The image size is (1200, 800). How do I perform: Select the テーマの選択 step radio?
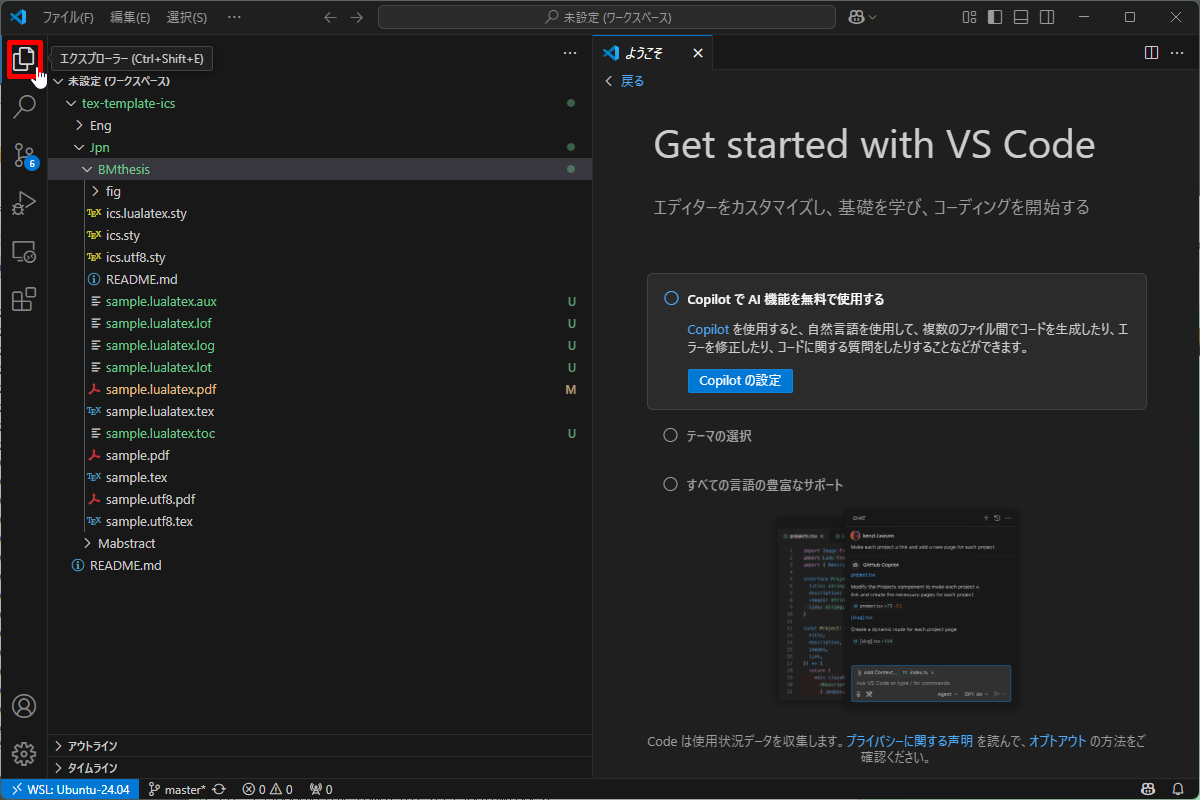(671, 436)
